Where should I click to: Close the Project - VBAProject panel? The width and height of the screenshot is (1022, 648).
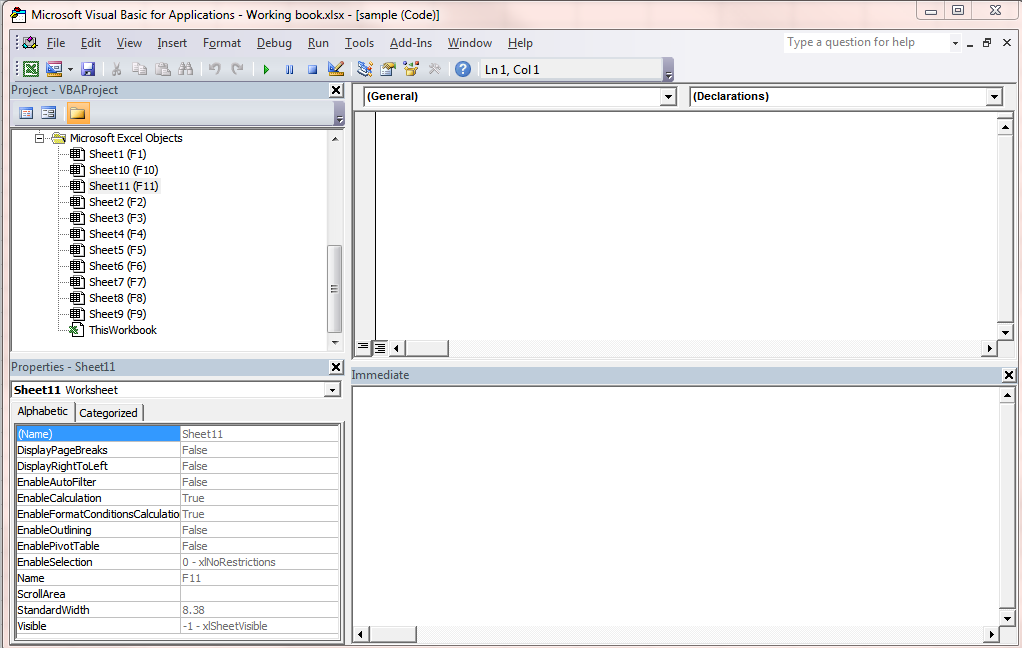tap(336, 90)
